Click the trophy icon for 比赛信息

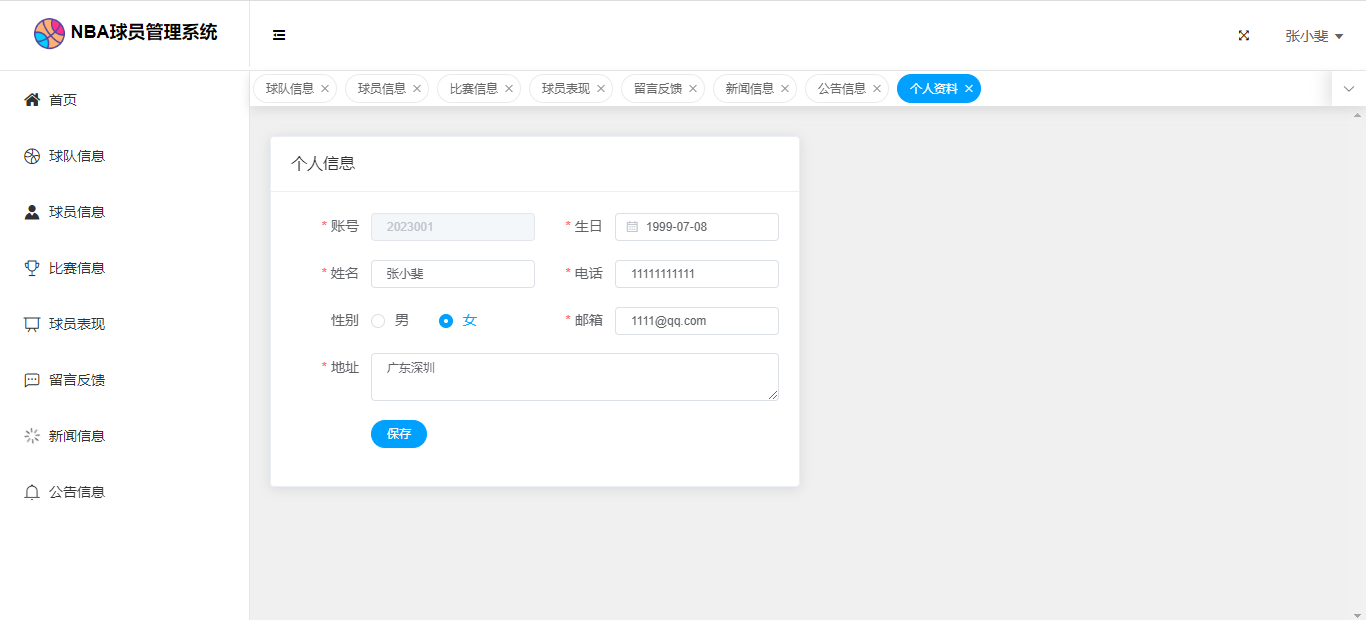(x=32, y=268)
